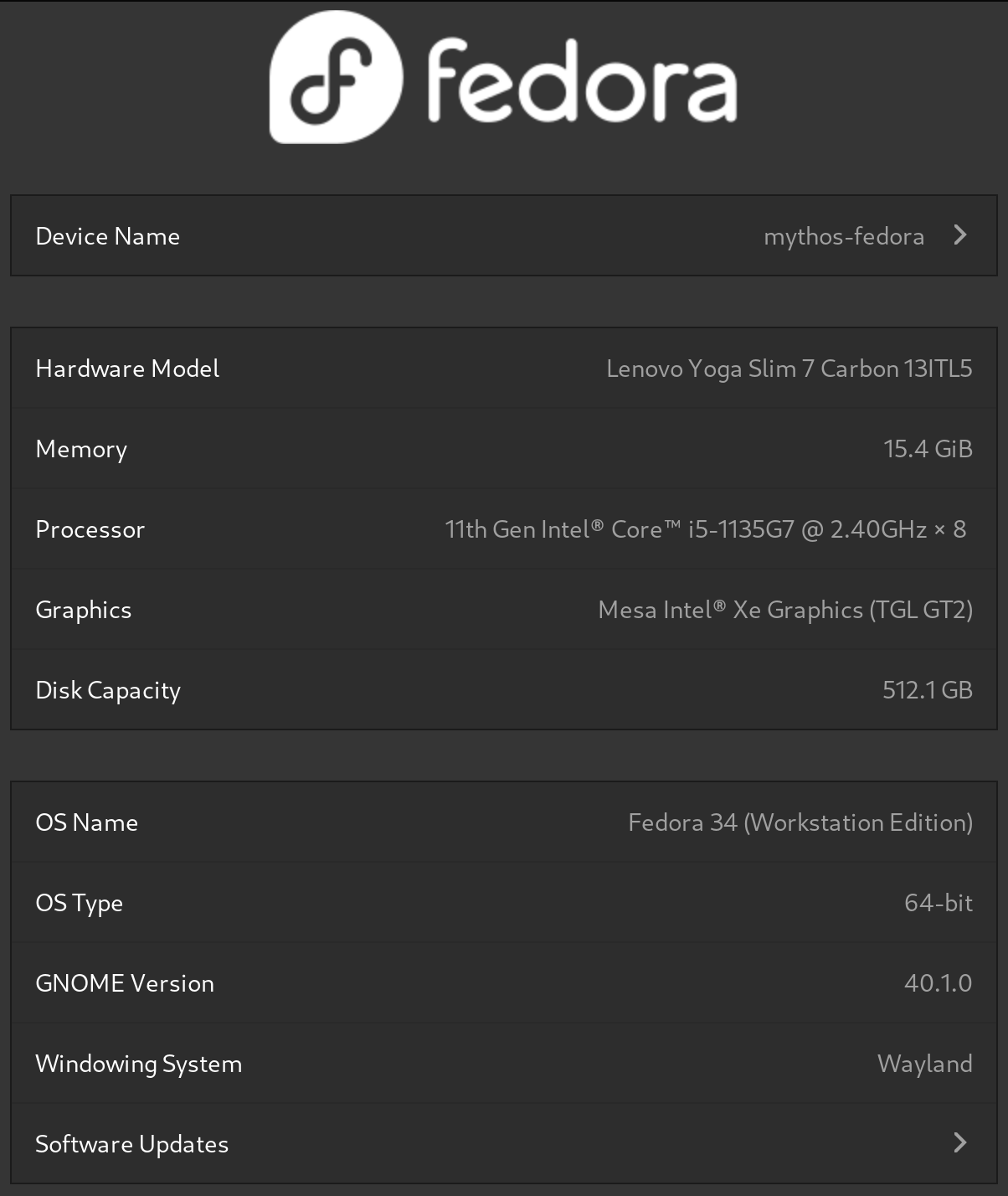Select the Processor row

click(x=502, y=528)
